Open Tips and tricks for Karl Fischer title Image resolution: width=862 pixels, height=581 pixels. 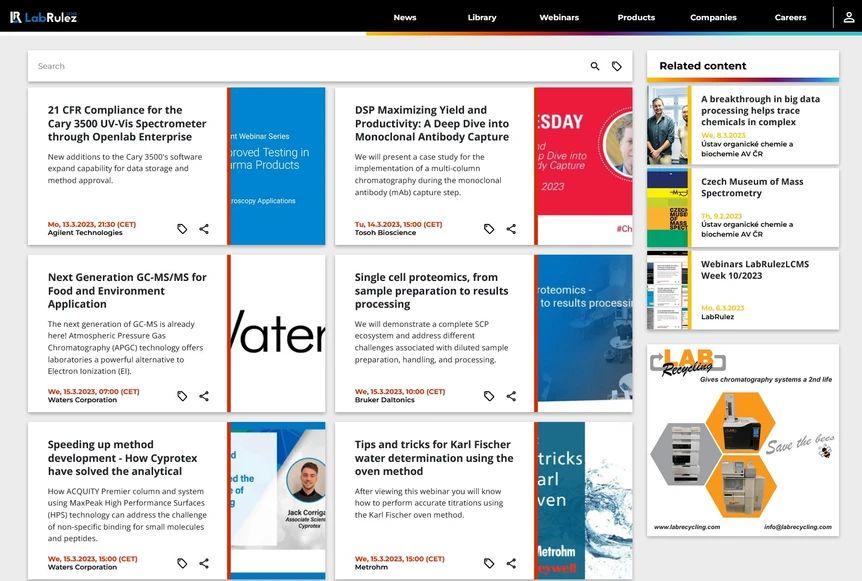[434, 458]
